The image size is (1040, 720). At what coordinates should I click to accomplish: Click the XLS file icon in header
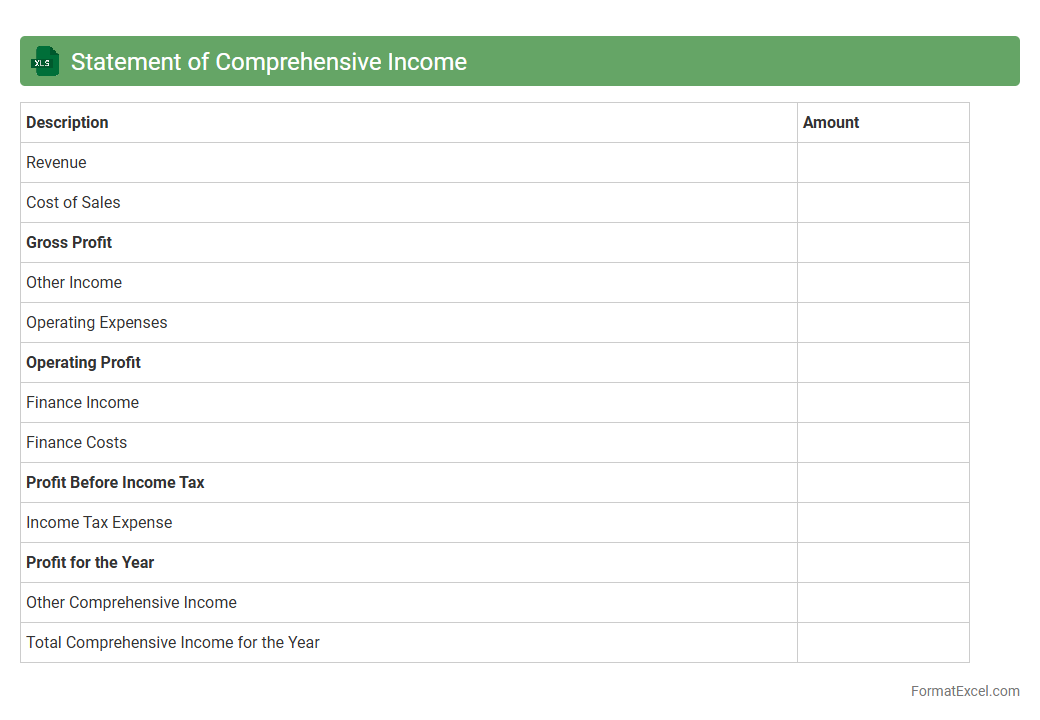coord(45,62)
